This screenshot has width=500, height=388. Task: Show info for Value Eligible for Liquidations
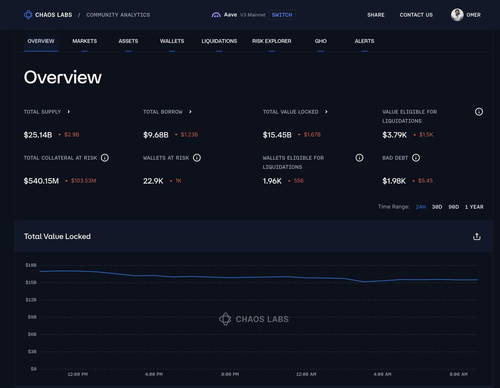pos(479,112)
